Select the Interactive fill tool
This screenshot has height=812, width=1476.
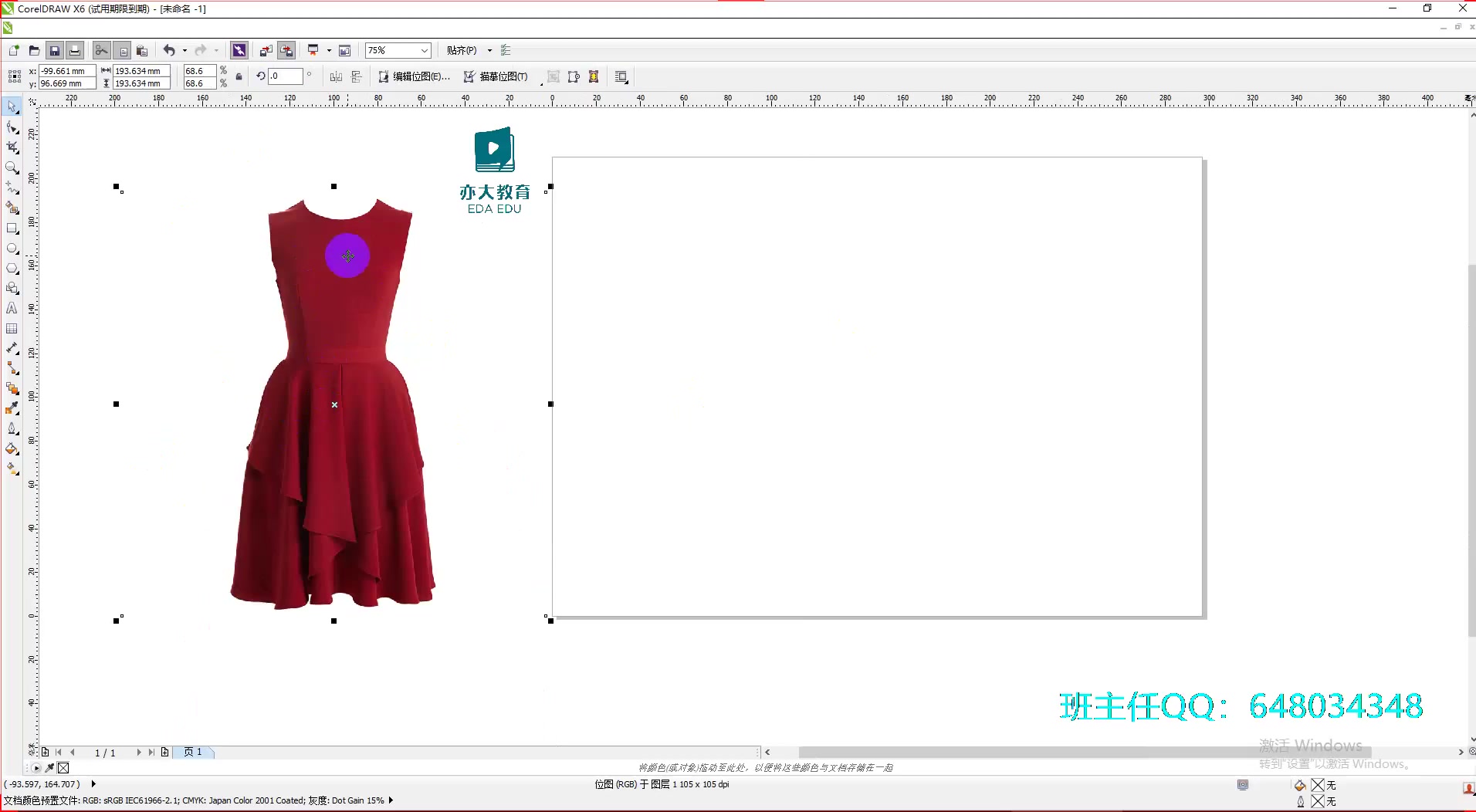point(12,469)
